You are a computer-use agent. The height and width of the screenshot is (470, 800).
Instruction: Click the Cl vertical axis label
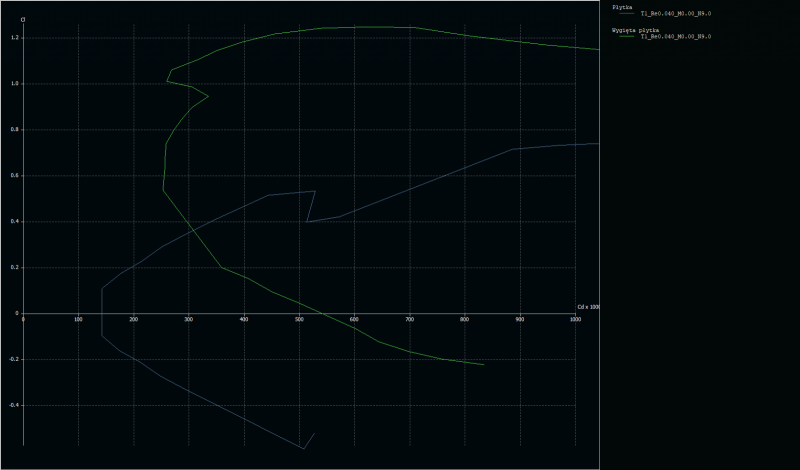click(23, 19)
